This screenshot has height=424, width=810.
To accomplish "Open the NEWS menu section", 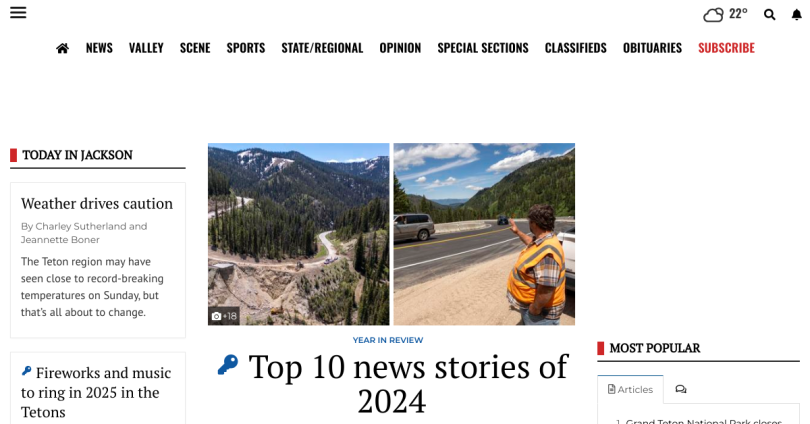I will pyautogui.click(x=99, y=48).
